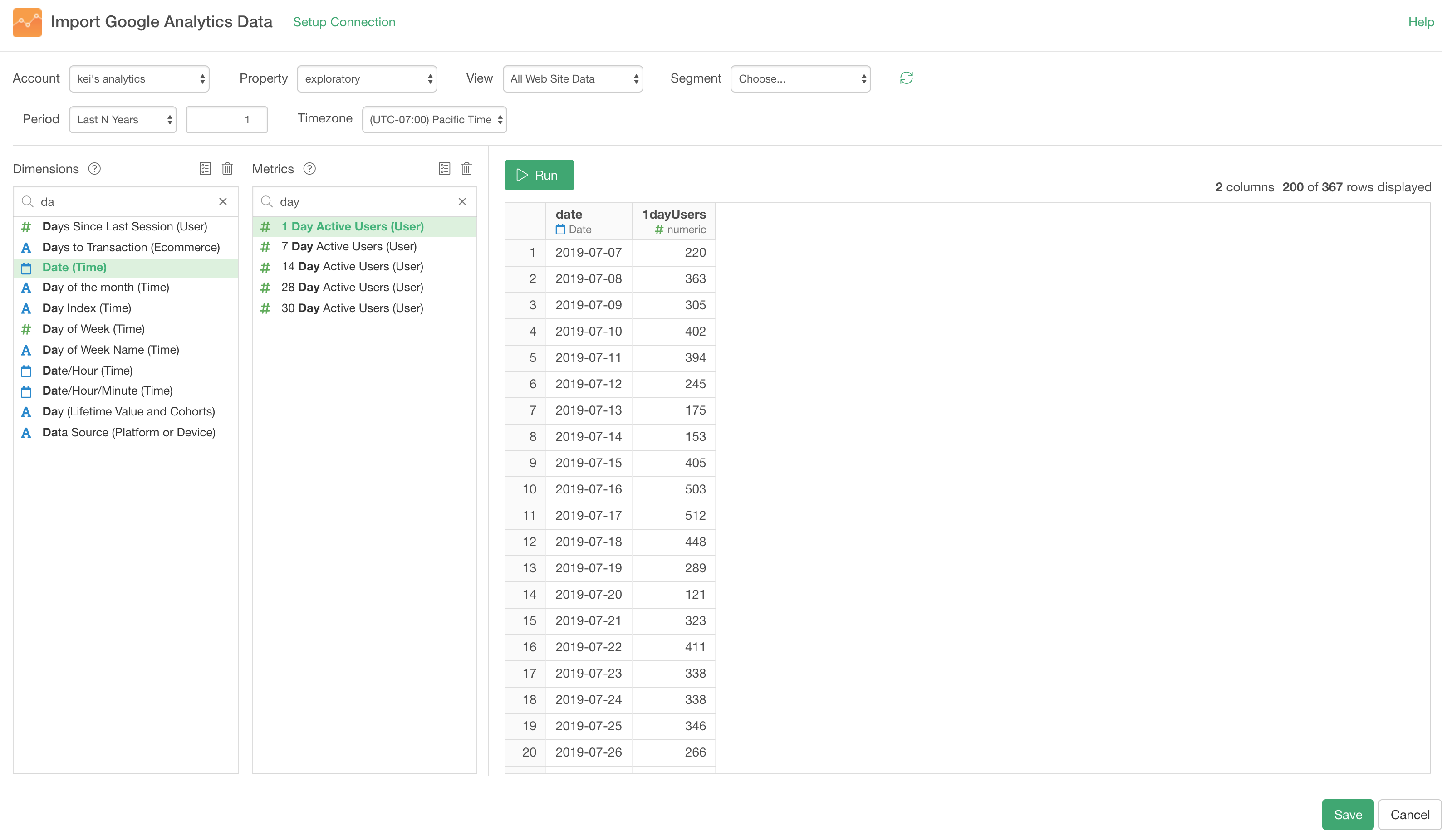This screenshot has height=840, width=1442.
Task: Open the Metrics help question mark icon
Action: point(309,169)
